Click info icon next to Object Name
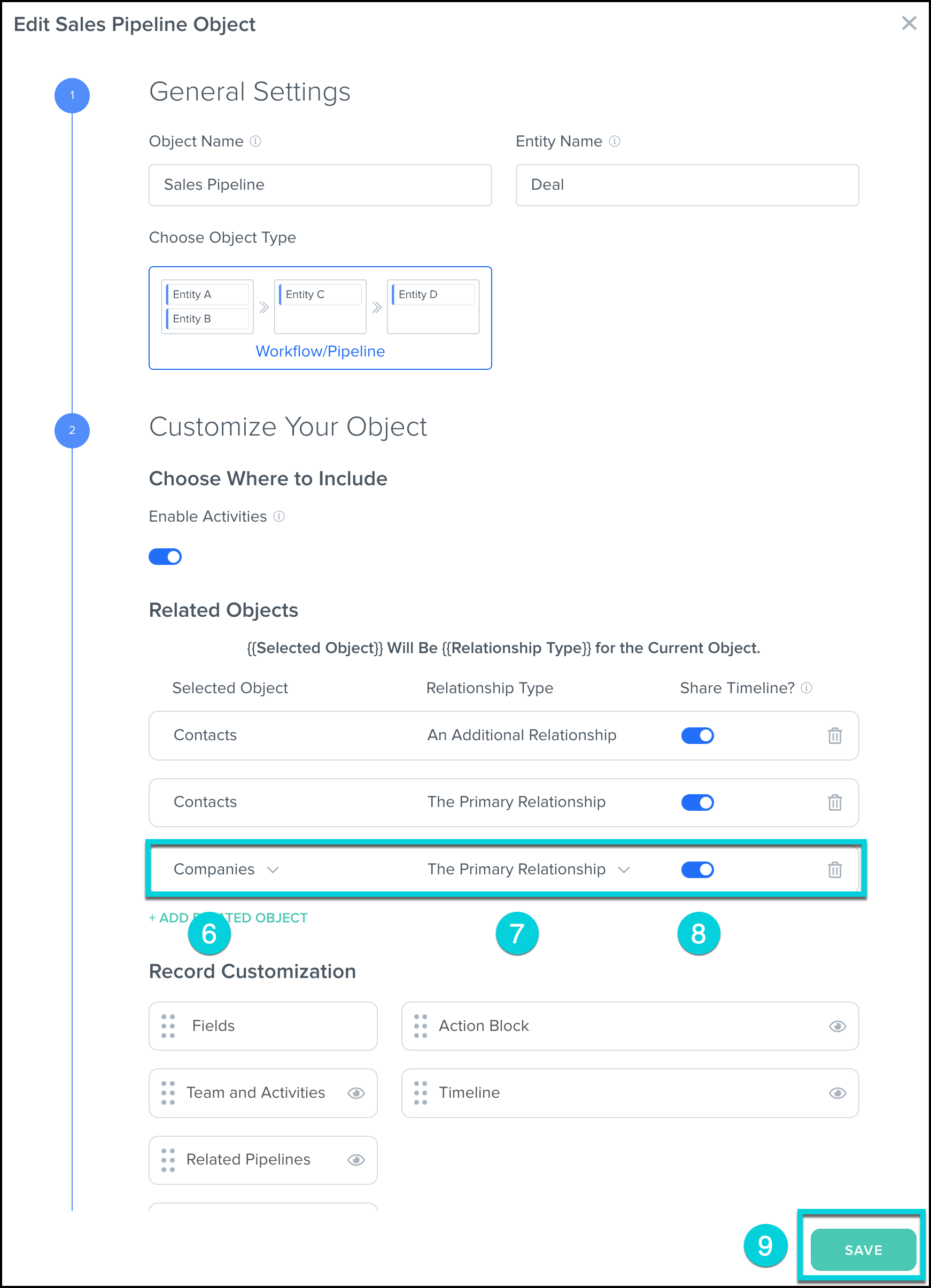The image size is (931, 1288). [x=255, y=141]
